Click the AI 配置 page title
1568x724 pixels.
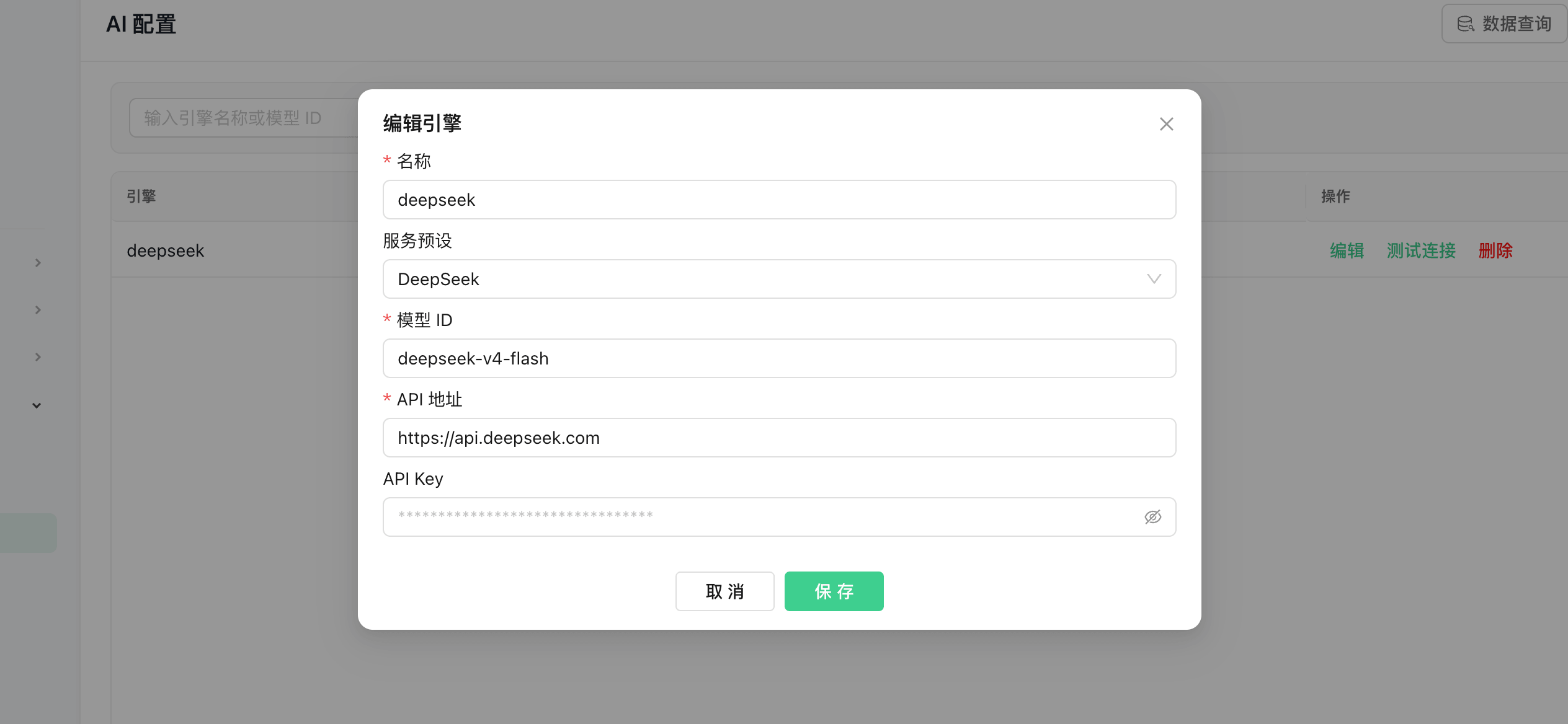point(141,24)
